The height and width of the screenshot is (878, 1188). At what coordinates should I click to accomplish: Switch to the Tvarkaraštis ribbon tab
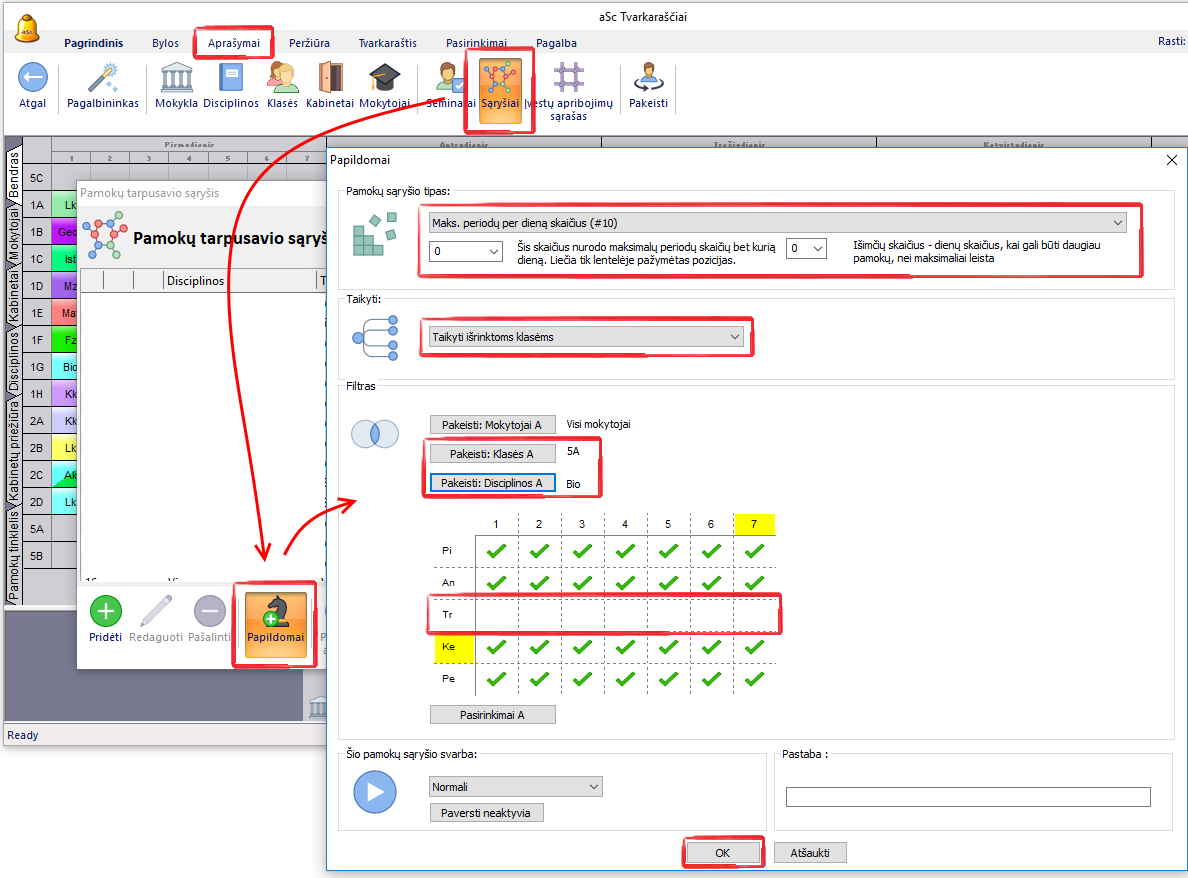point(387,43)
